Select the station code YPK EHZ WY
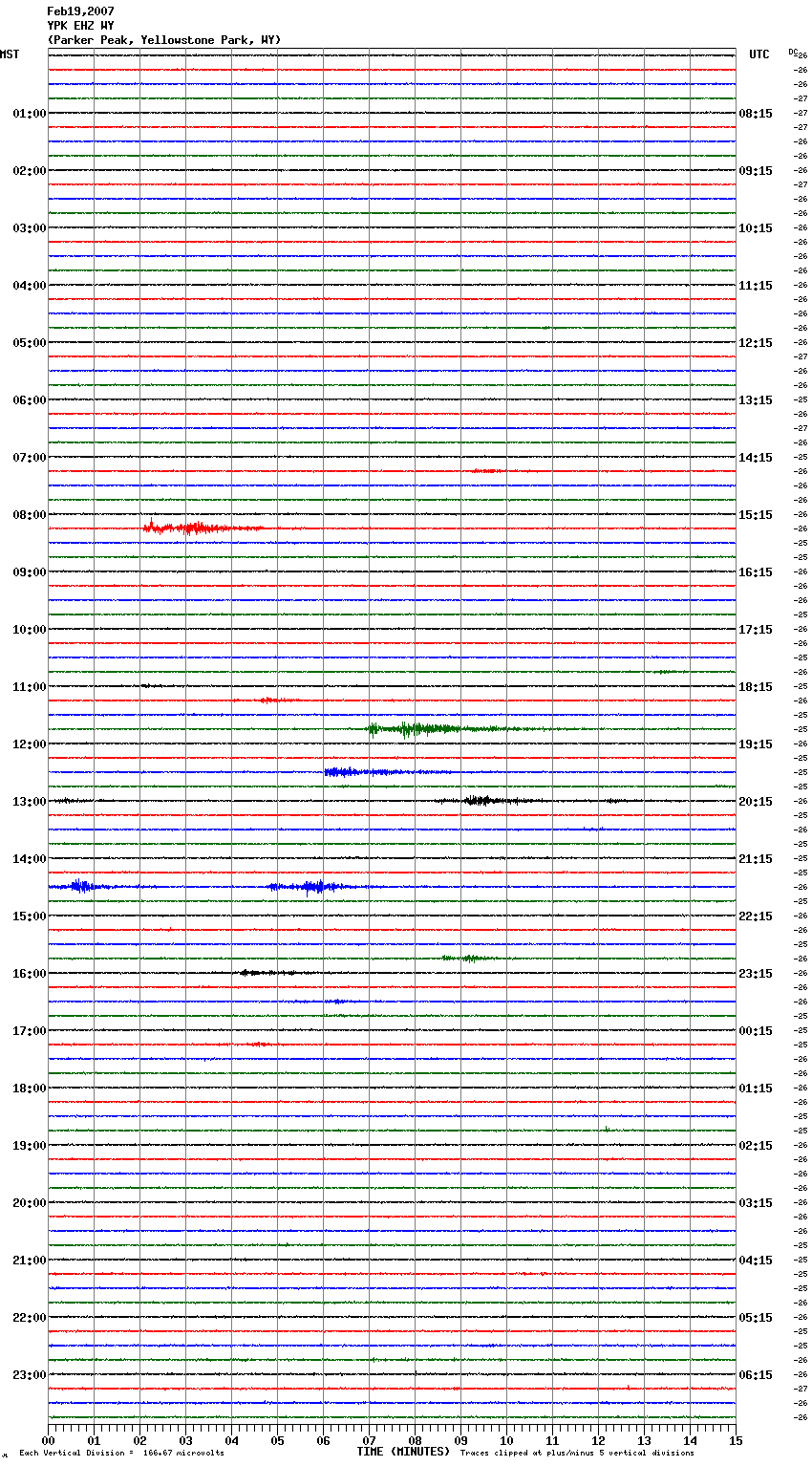The width and height of the screenshot is (812, 1466). (80, 26)
